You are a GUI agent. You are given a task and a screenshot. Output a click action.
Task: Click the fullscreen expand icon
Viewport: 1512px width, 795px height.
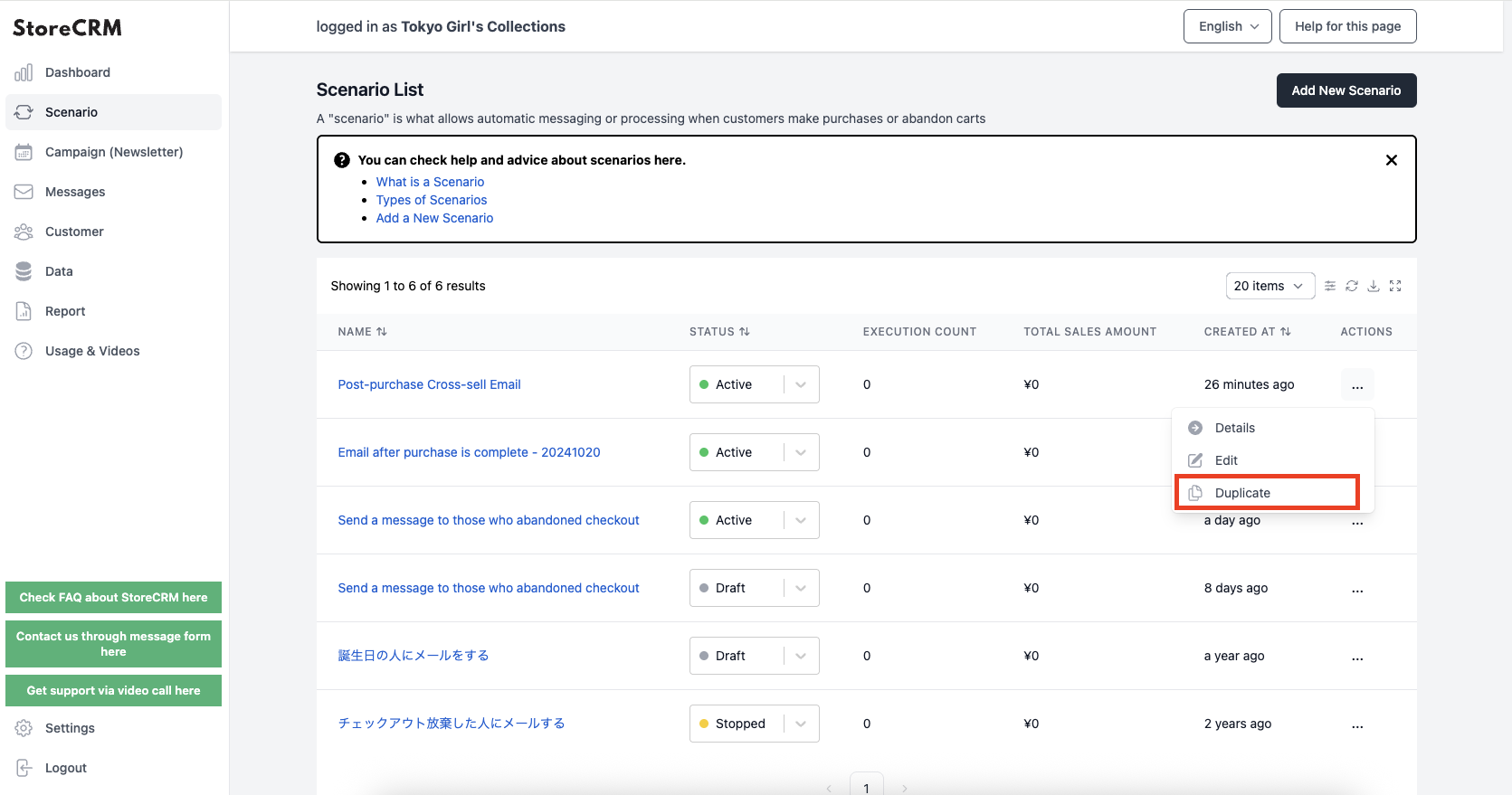tap(1395, 286)
